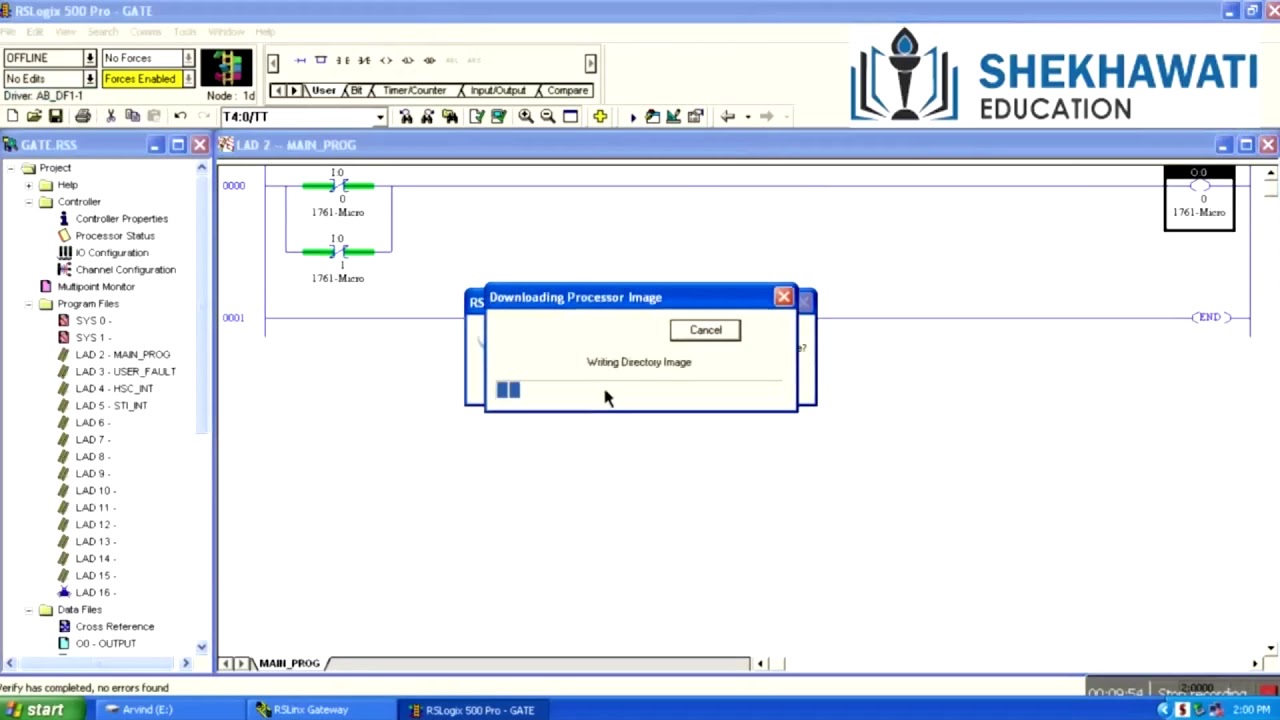Viewport: 1280px width, 720px height.
Task: Open LAD 4 - HSC_INT in tree
Action: point(114,389)
